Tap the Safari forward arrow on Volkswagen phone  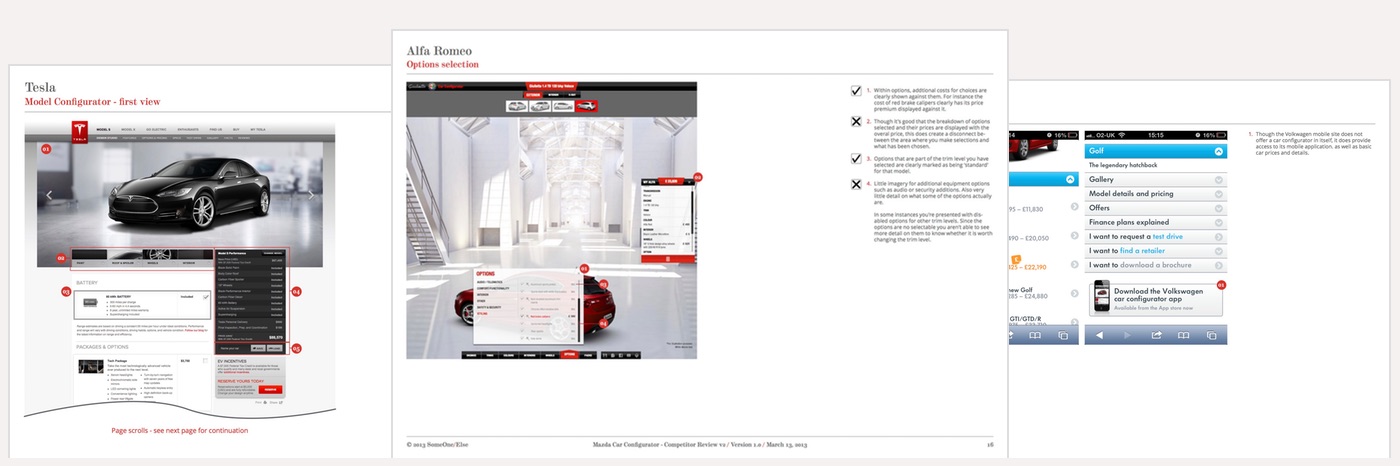tap(1127, 335)
